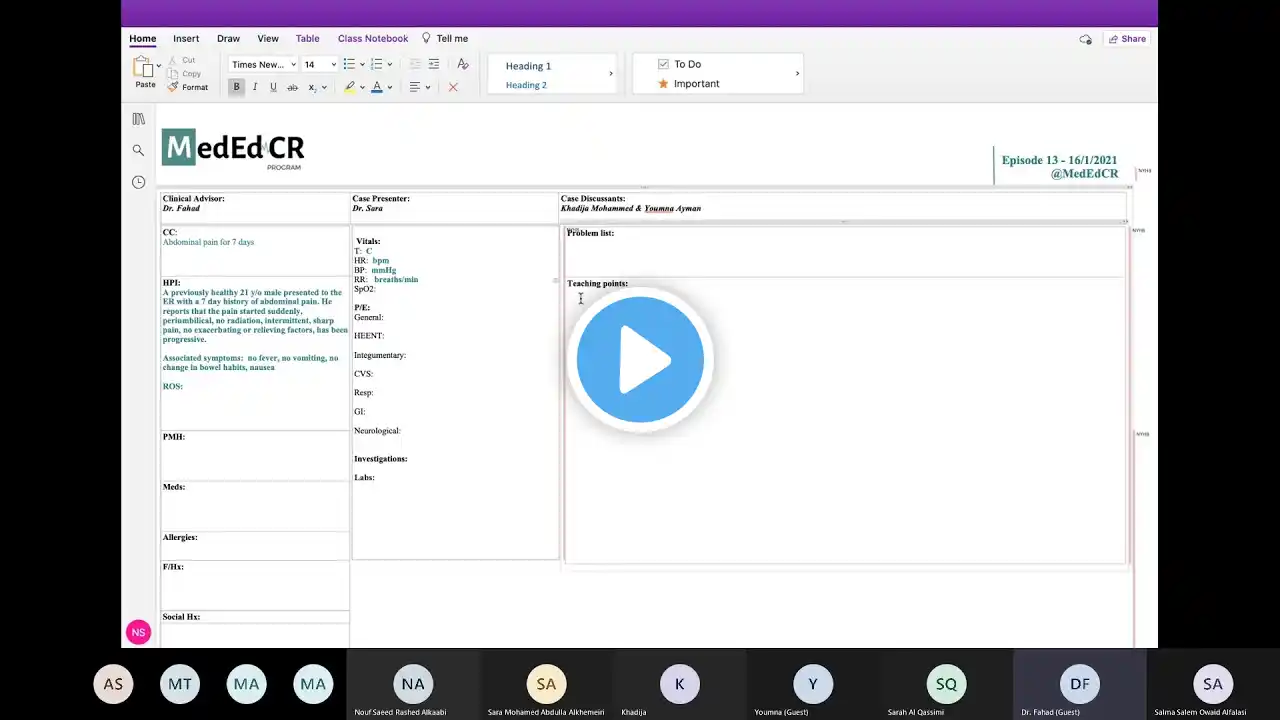Expand the numbered list style dropdown arrow

pyautogui.click(x=389, y=64)
